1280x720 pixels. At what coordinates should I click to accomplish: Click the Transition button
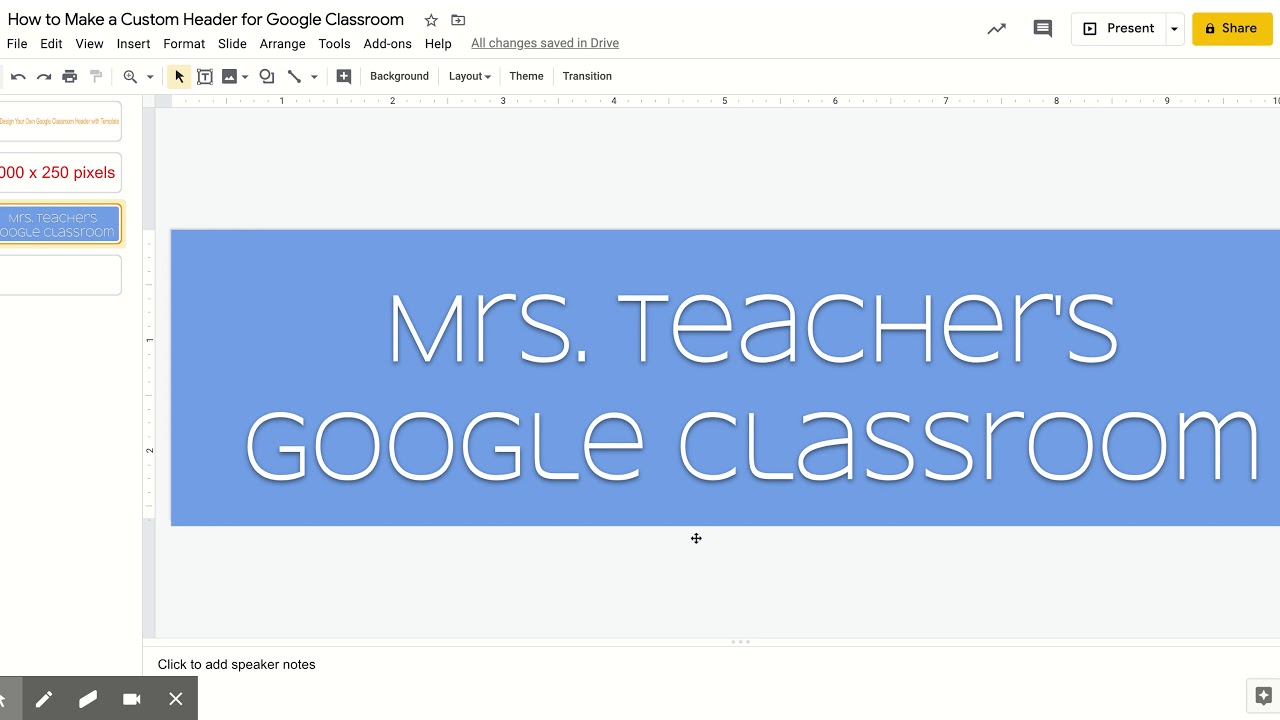point(587,76)
